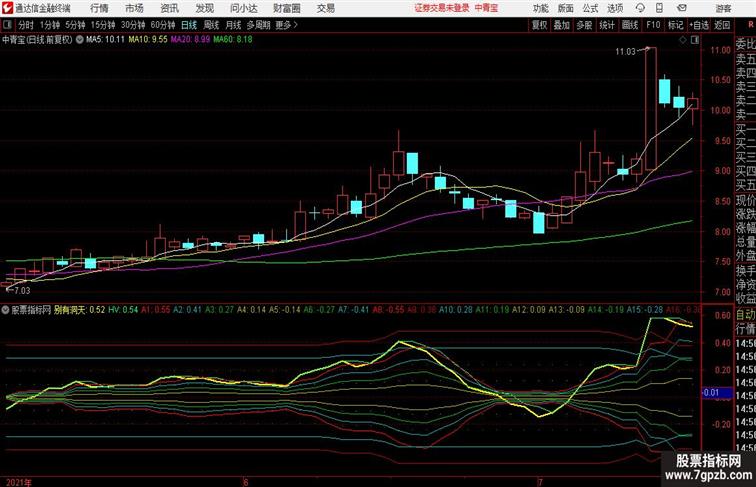This screenshot has height=487, width=756.
Task: Click the 复权 toolbar button
Action: [x=540, y=25]
